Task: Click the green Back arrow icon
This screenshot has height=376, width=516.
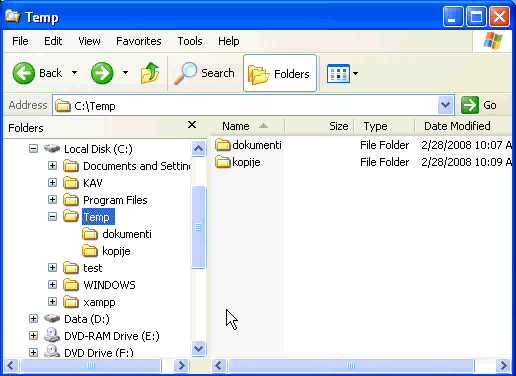Action: [x=23, y=73]
